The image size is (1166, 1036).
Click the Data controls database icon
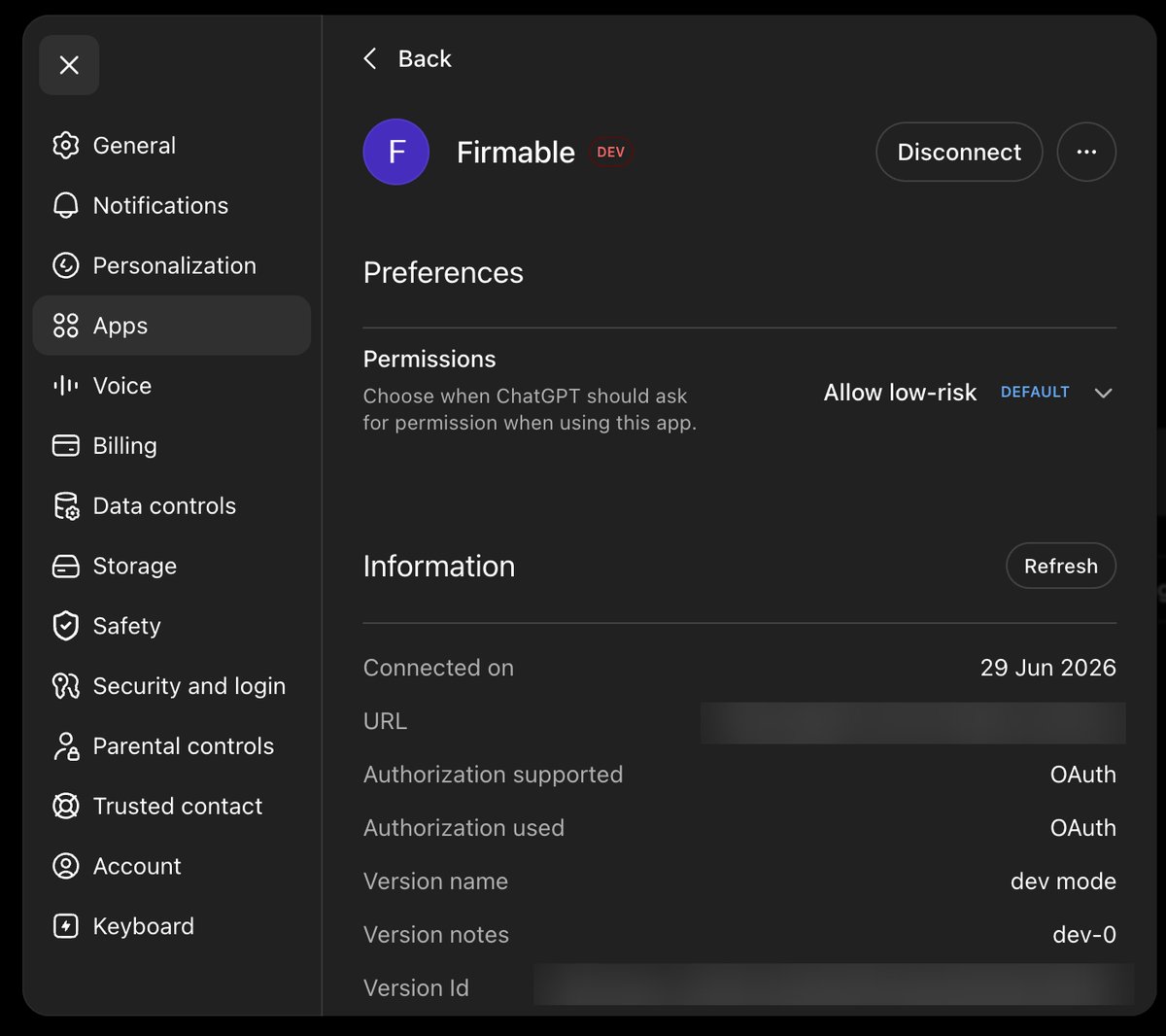(65, 506)
